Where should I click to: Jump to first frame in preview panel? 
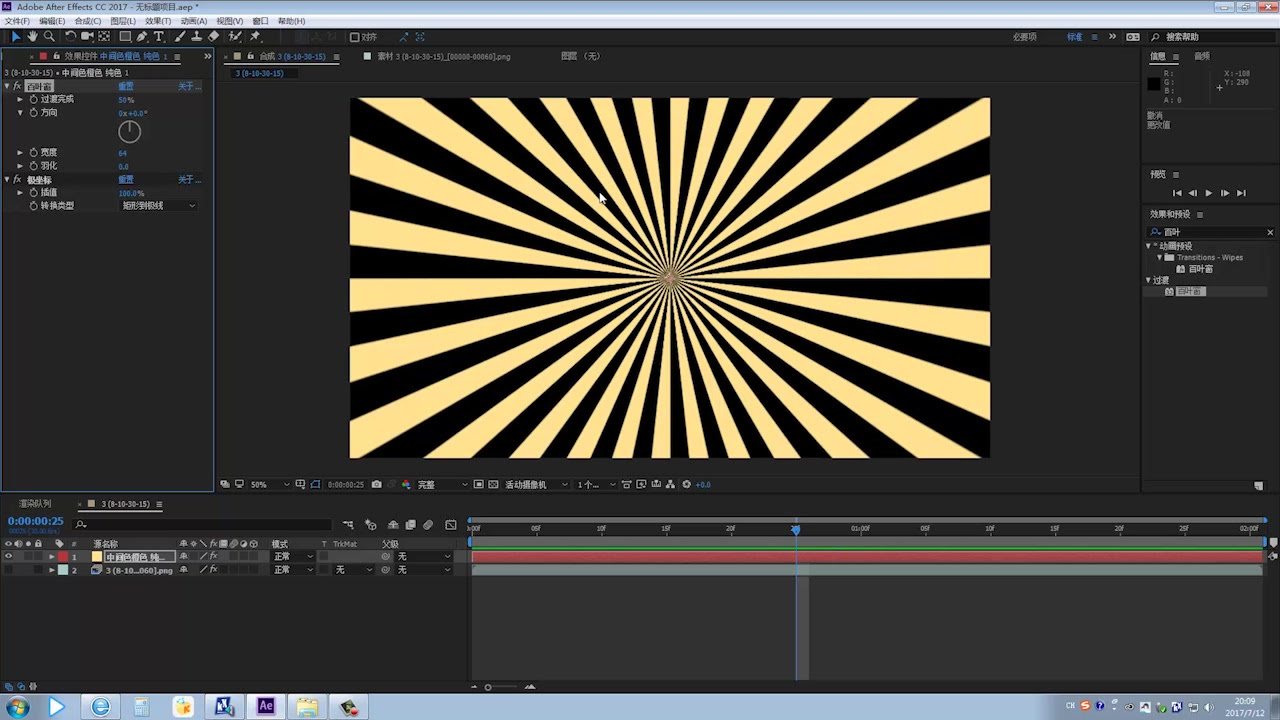click(x=1177, y=193)
